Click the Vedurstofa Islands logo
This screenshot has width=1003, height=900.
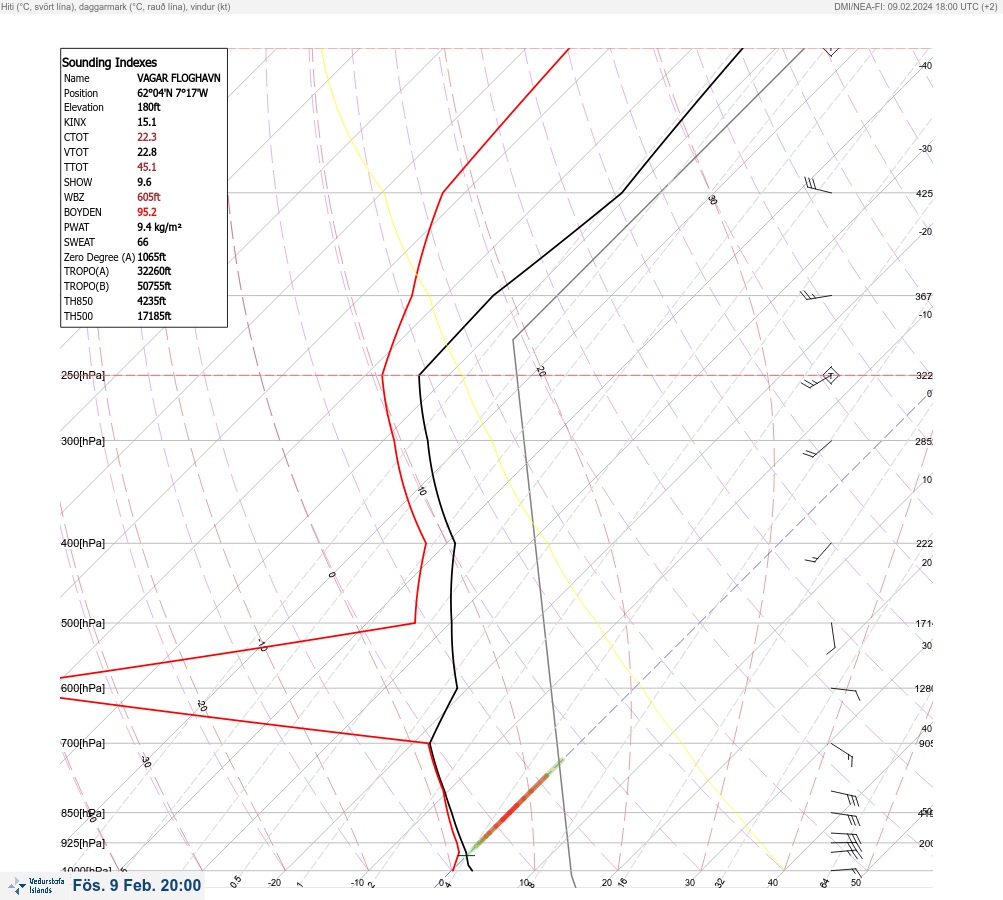tap(36, 886)
